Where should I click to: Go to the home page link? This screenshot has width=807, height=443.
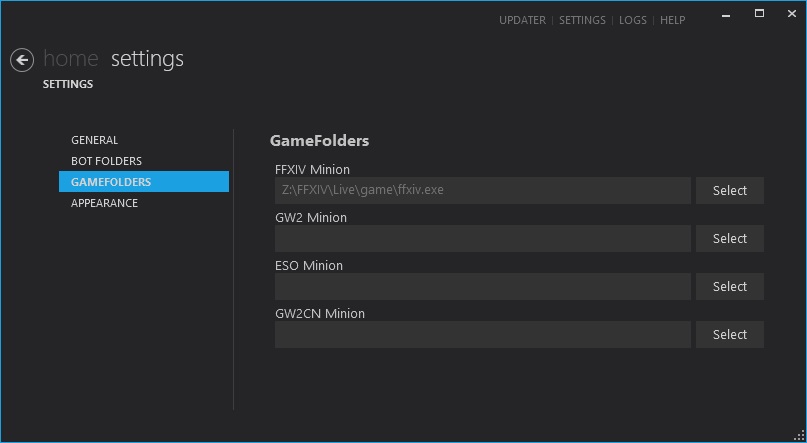click(x=70, y=59)
